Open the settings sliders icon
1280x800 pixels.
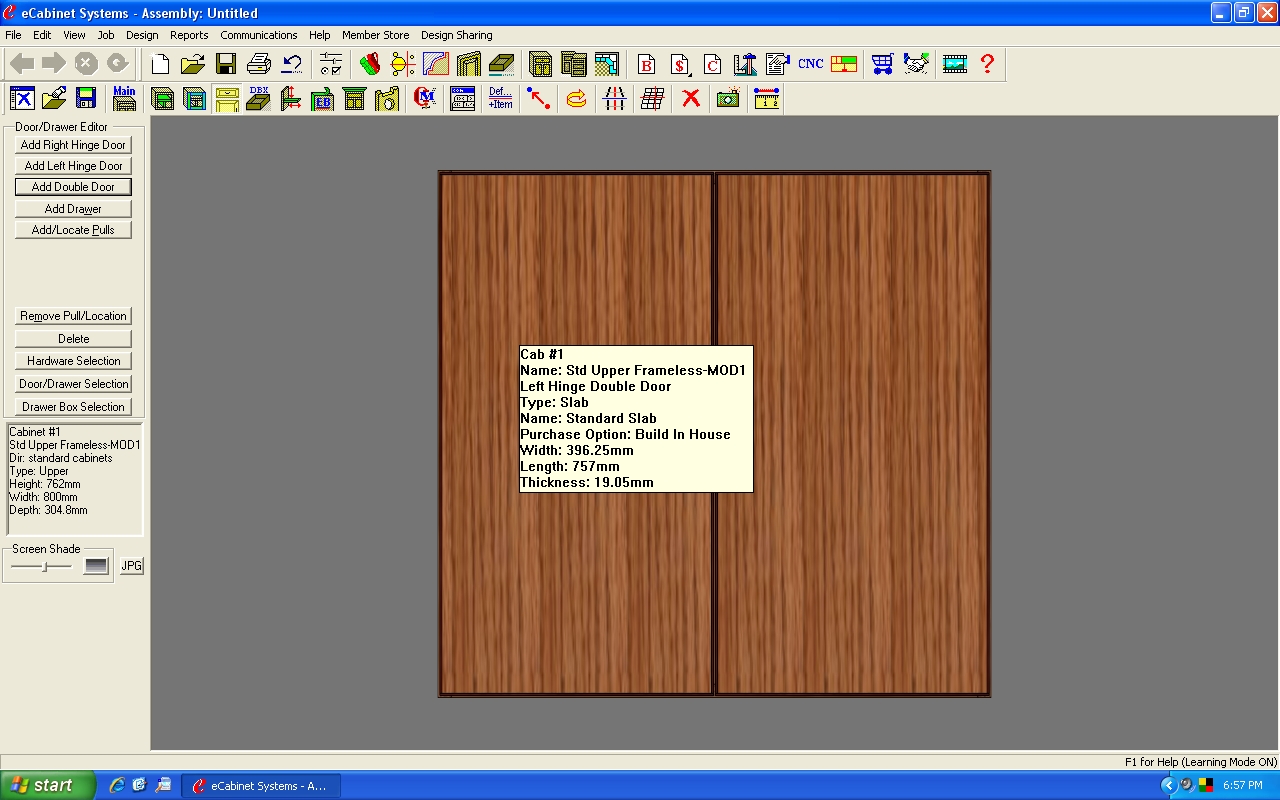point(331,65)
